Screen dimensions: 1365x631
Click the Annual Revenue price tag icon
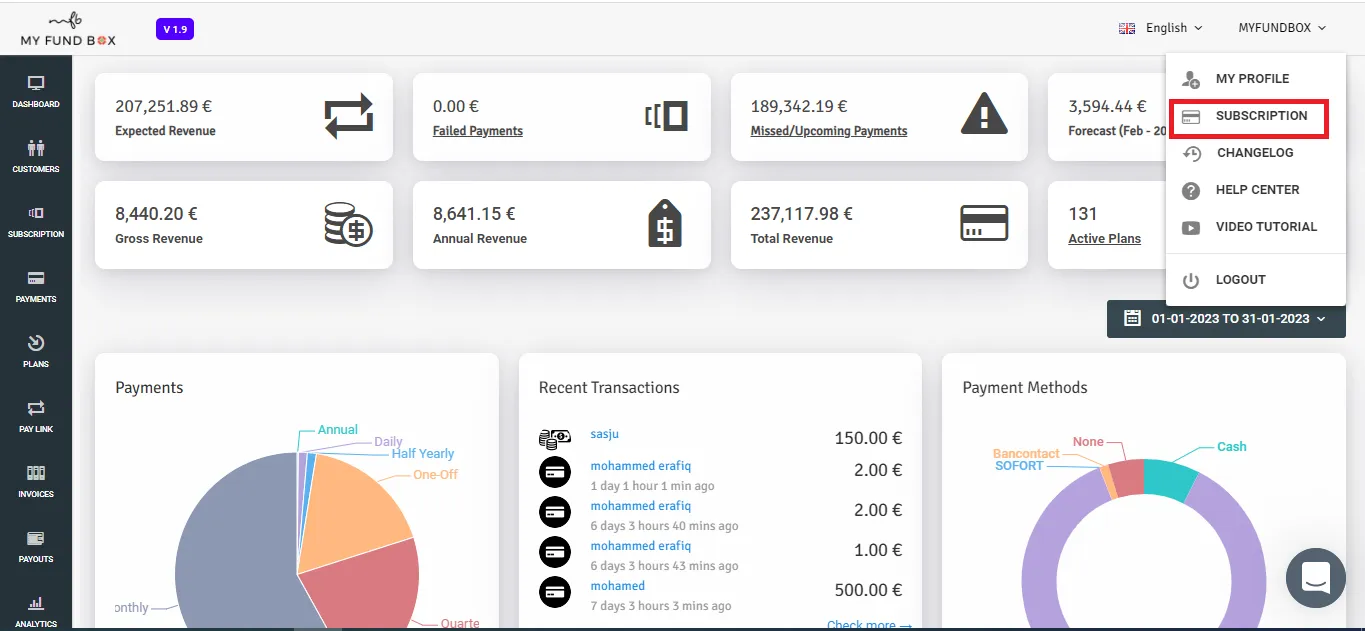pos(665,223)
